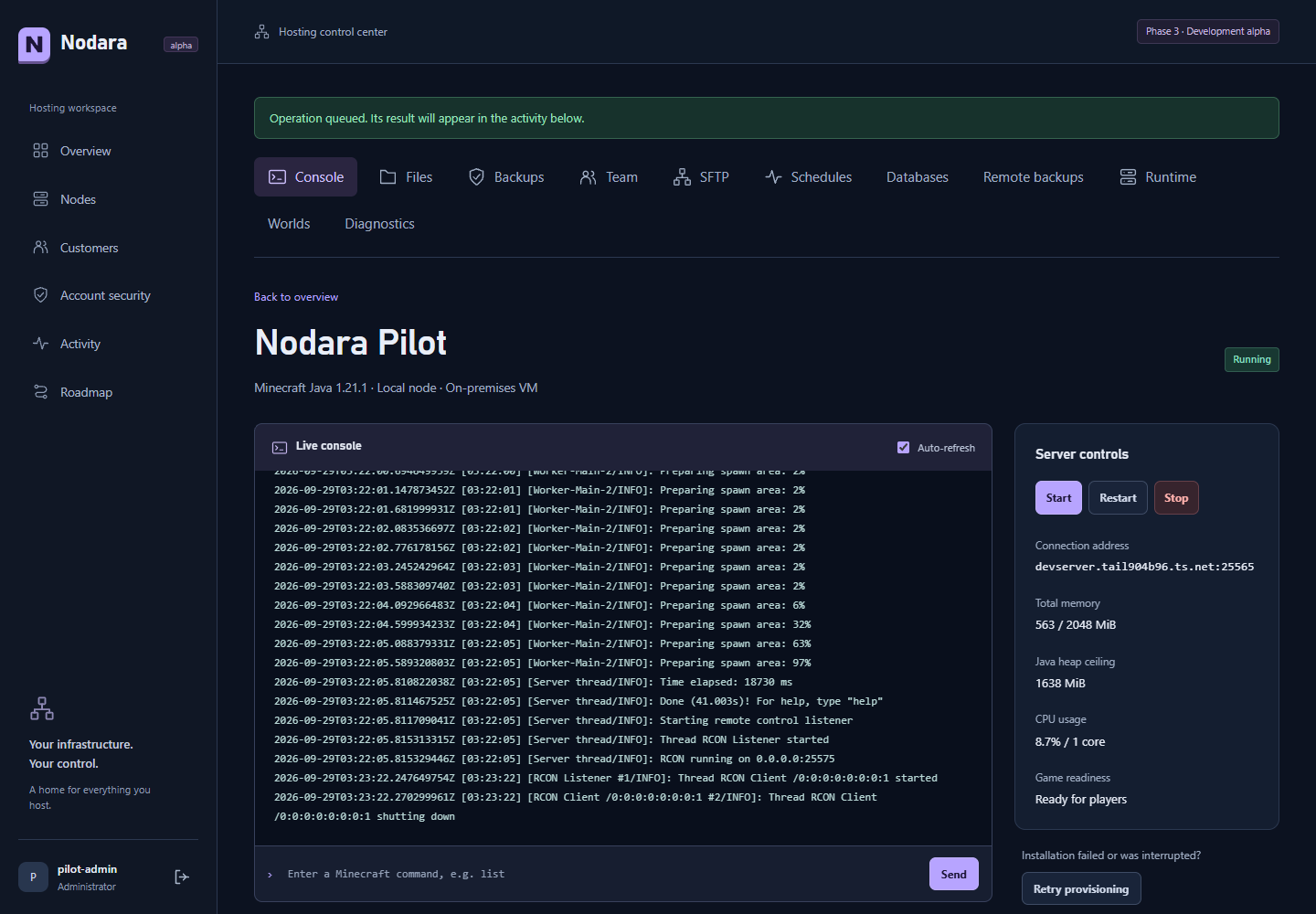Click the Phase 3 Development alpha badge
This screenshot has height=914, width=1316.
tap(1207, 31)
